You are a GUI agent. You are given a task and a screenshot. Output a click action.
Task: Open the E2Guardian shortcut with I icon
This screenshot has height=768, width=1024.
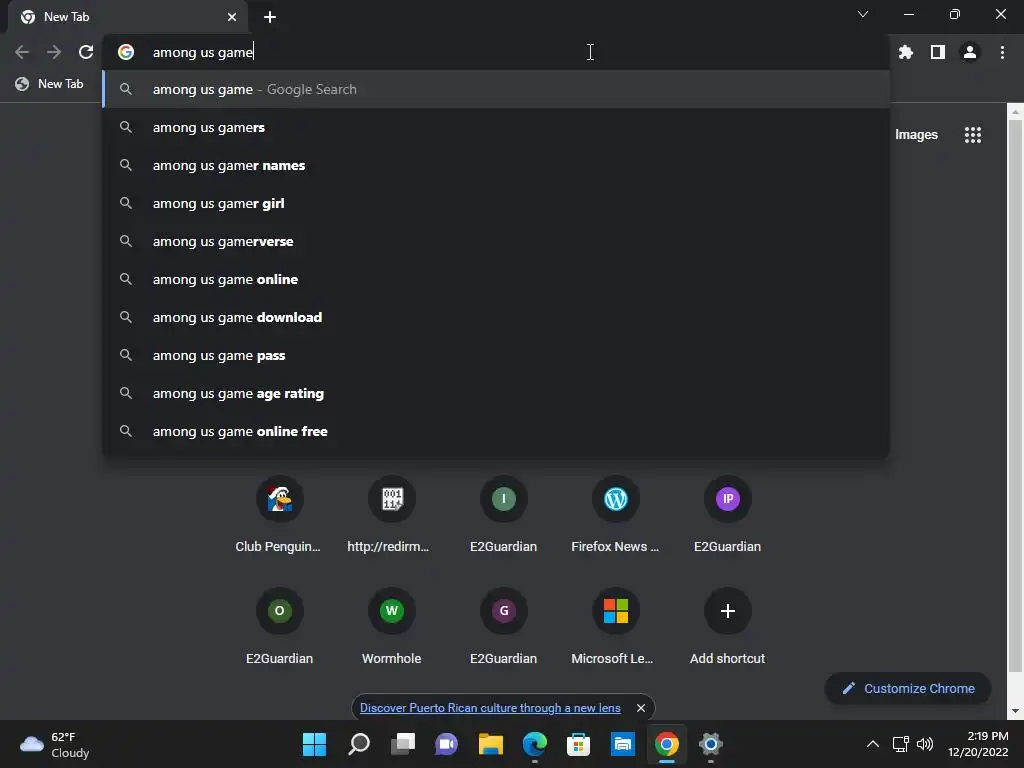(504, 516)
